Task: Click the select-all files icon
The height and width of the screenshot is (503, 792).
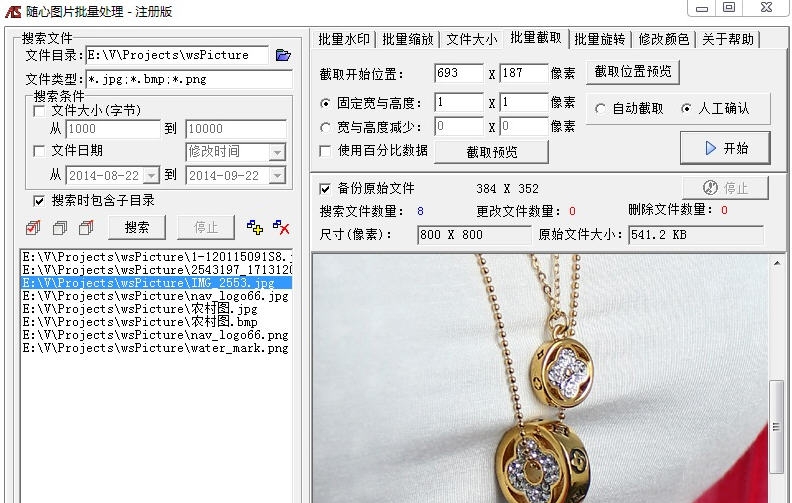Action: 33,228
